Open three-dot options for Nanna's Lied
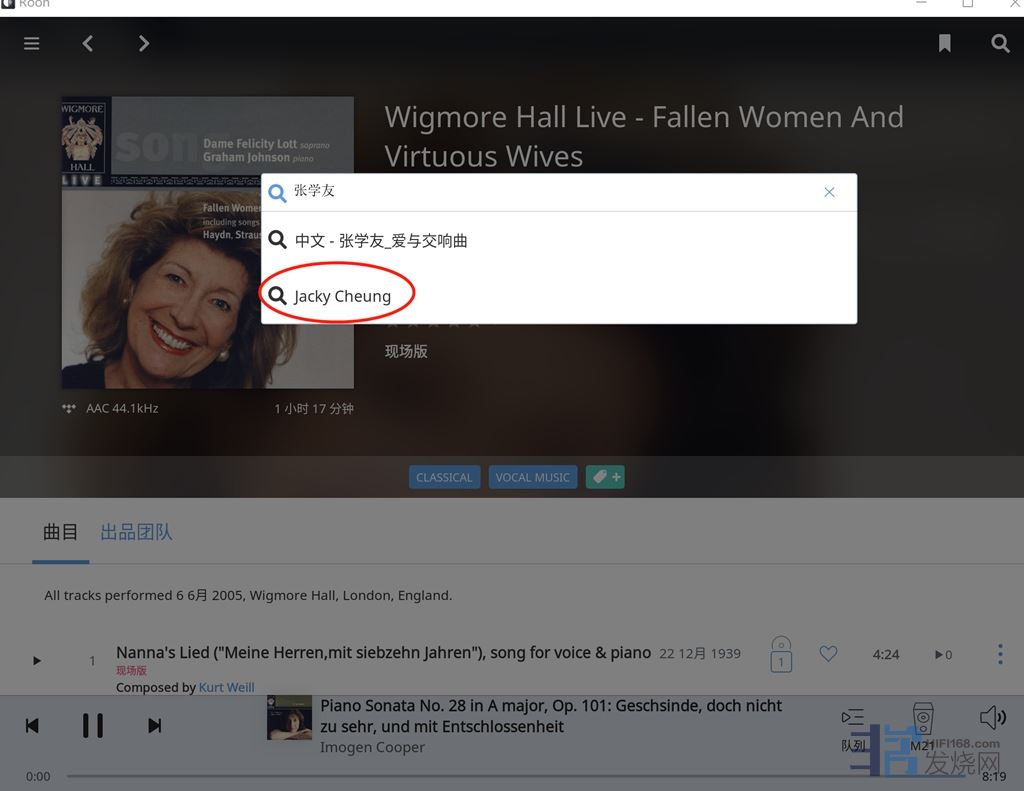This screenshot has height=791, width=1024. (1000, 654)
